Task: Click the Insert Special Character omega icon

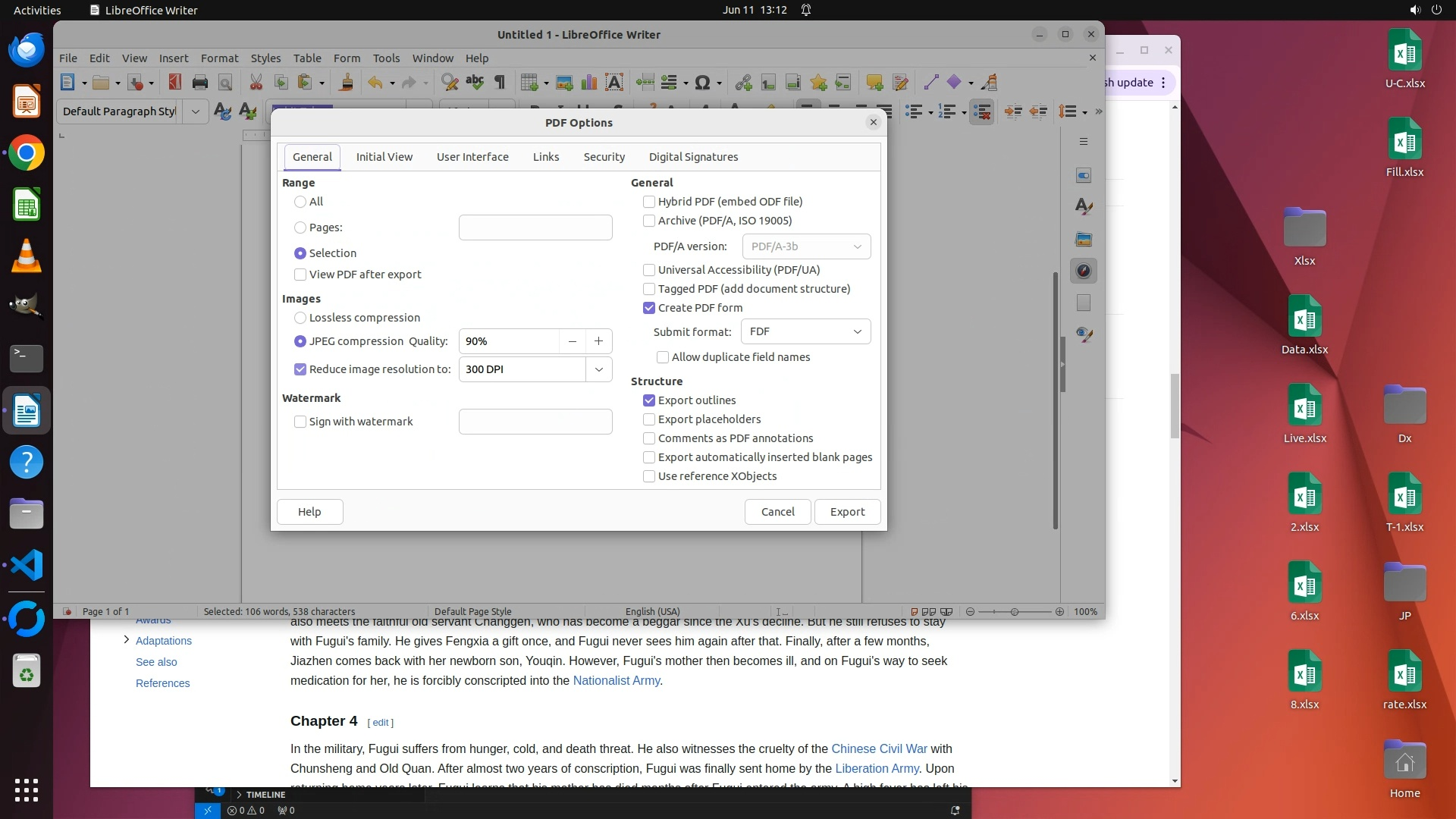Action: pos(702,83)
